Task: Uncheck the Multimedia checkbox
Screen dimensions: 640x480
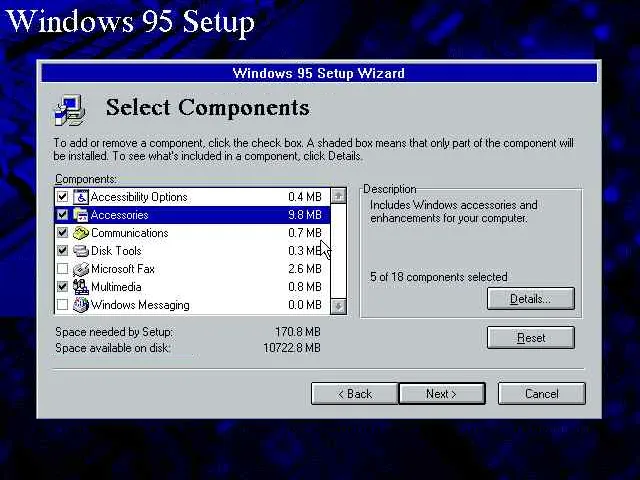Action: tap(62, 287)
